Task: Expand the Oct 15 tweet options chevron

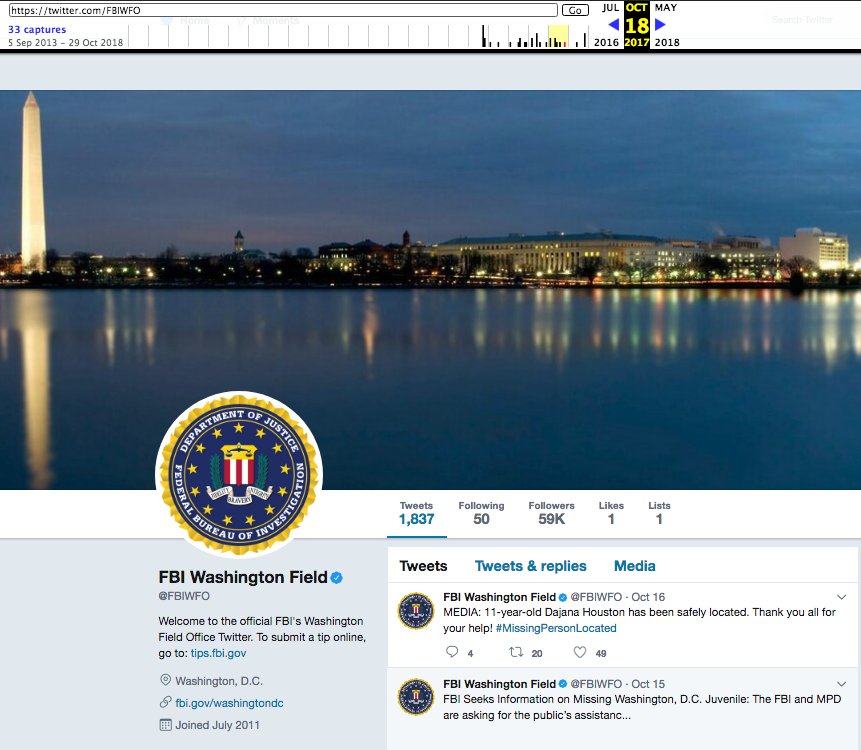Action: [x=841, y=684]
